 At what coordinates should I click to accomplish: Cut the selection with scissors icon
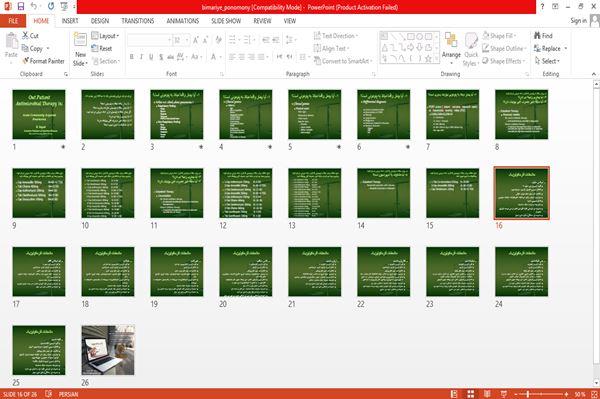(x=30, y=36)
